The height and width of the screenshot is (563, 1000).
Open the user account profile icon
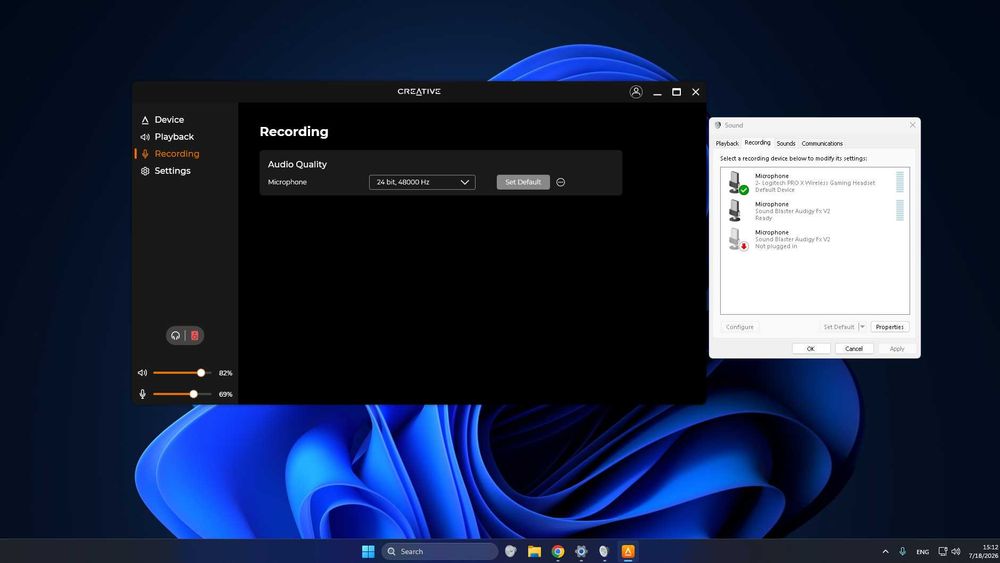636,92
